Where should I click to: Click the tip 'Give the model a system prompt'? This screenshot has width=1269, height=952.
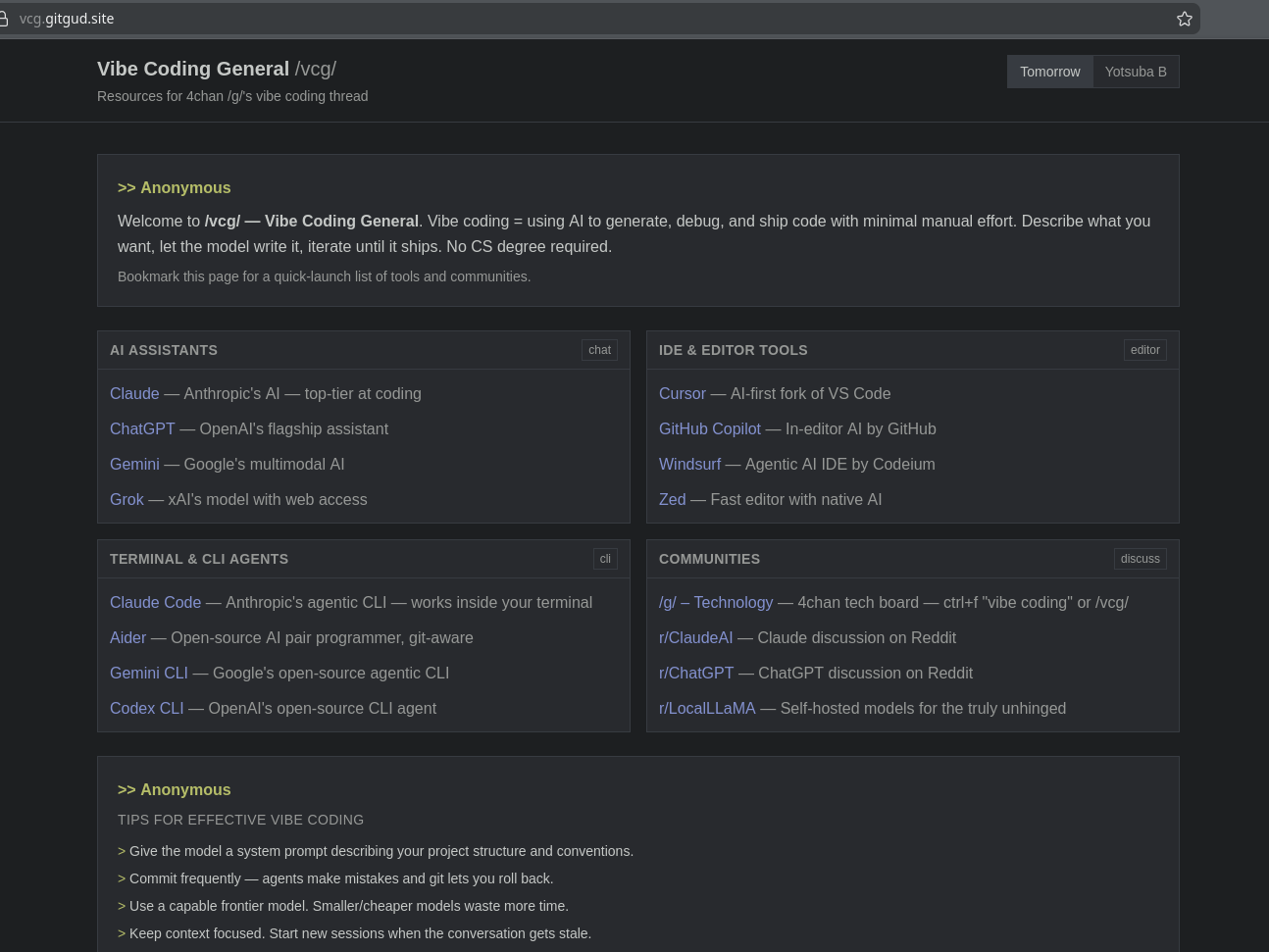pyautogui.click(x=376, y=851)
